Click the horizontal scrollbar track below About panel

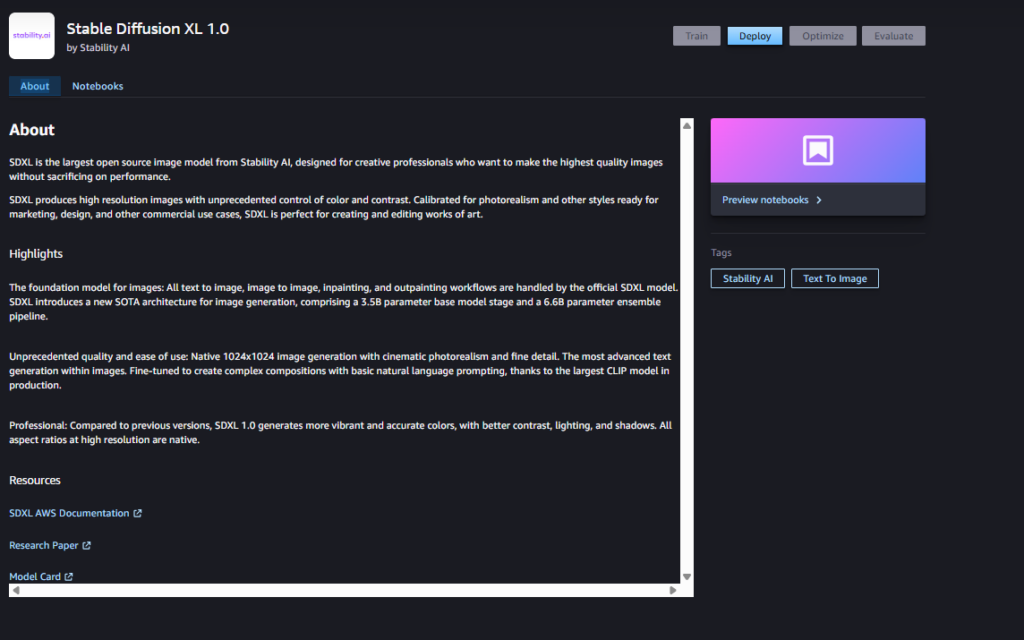point(344,590)
